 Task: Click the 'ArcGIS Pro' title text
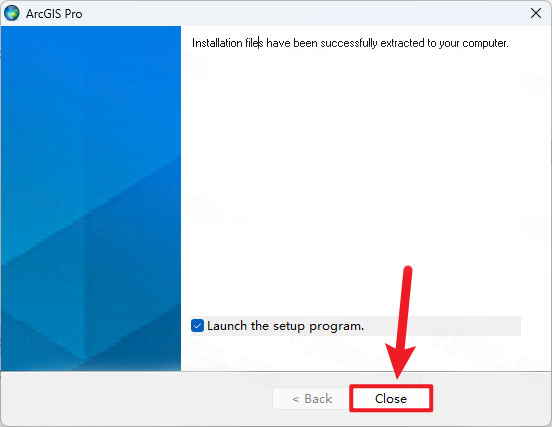[54, 14]
